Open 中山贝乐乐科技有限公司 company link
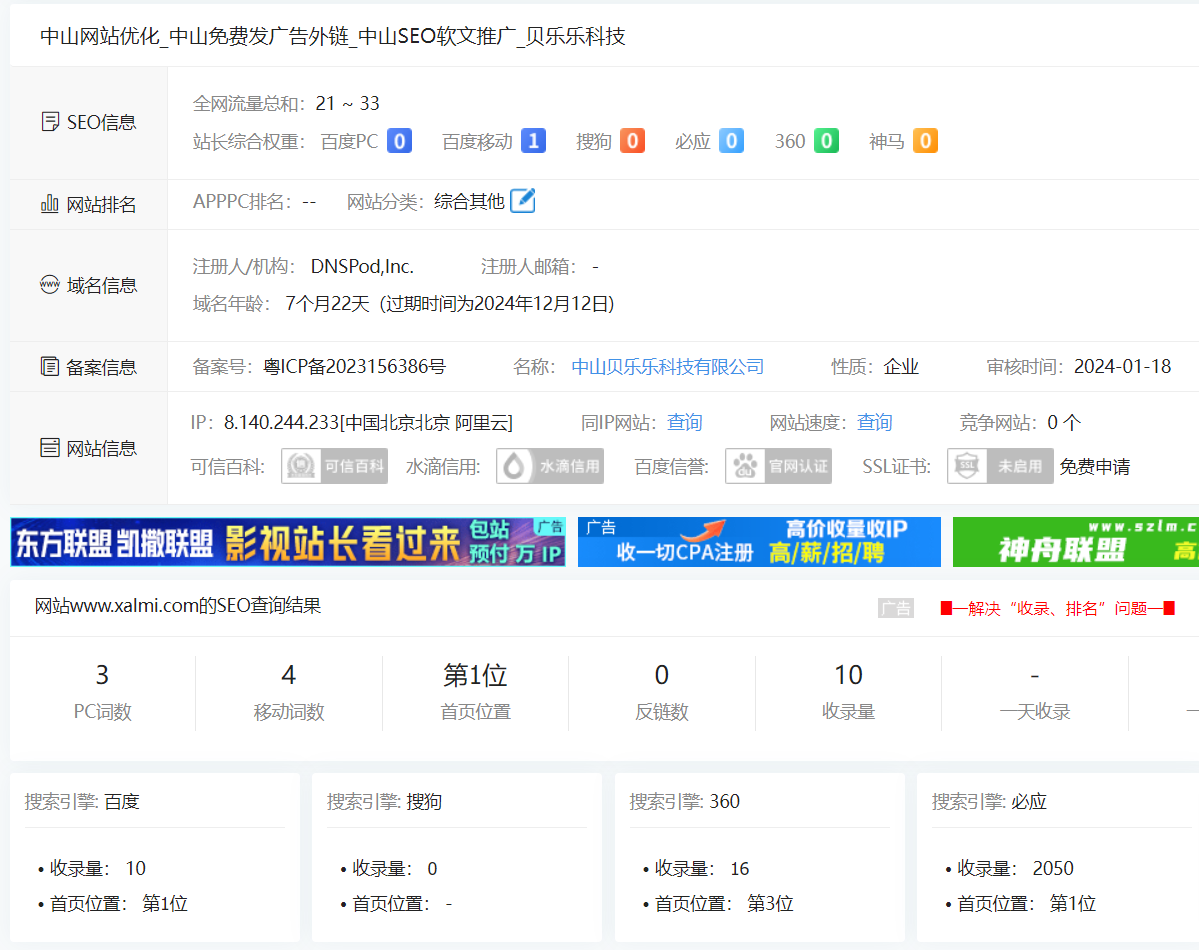1199x950 pixels. [x=668, y=367]
